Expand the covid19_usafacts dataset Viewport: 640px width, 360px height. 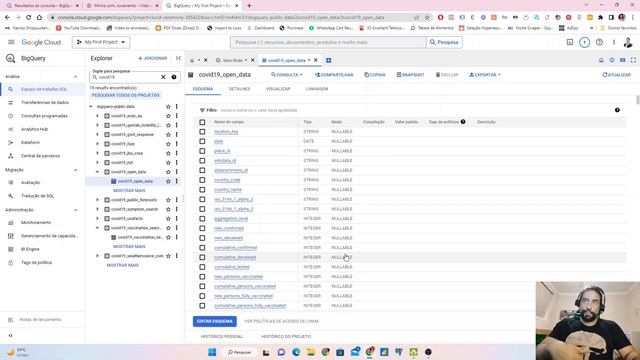point(97,218)
